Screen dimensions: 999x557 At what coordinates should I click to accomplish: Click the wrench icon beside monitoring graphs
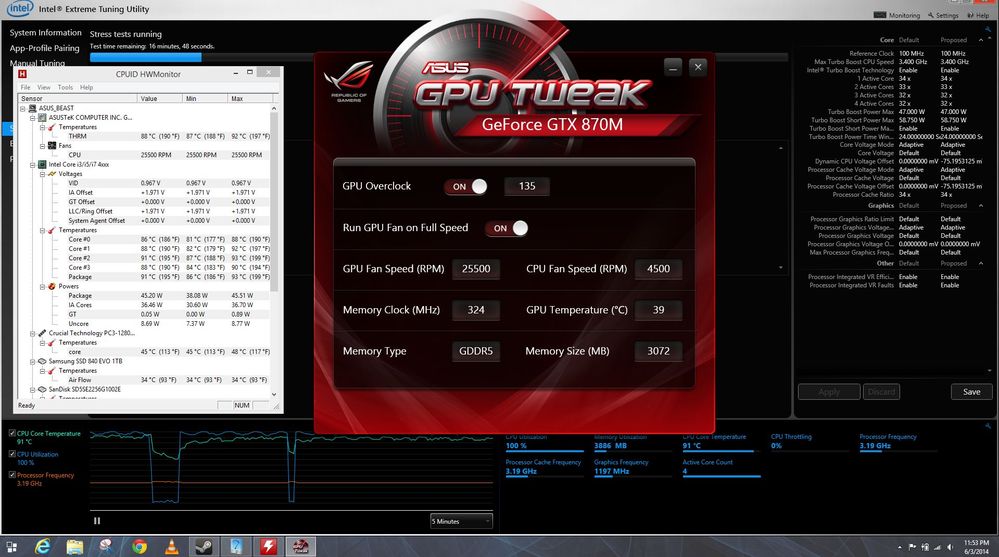(x=988, y=426)
